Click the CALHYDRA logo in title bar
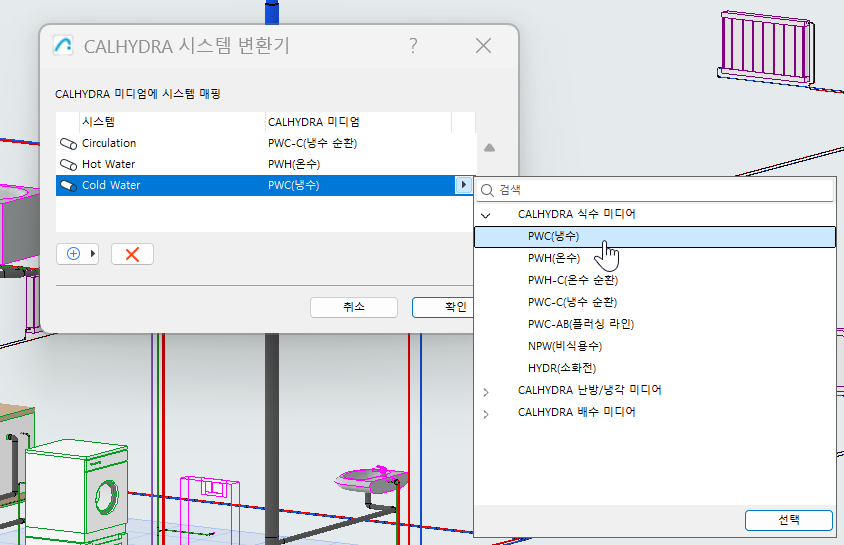844x545 pixels. pyautogui.click(x=63, y=45)
